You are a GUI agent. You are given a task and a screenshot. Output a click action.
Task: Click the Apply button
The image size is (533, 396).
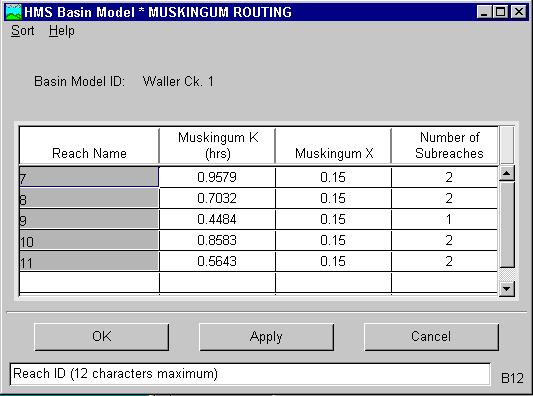[266, 337]
